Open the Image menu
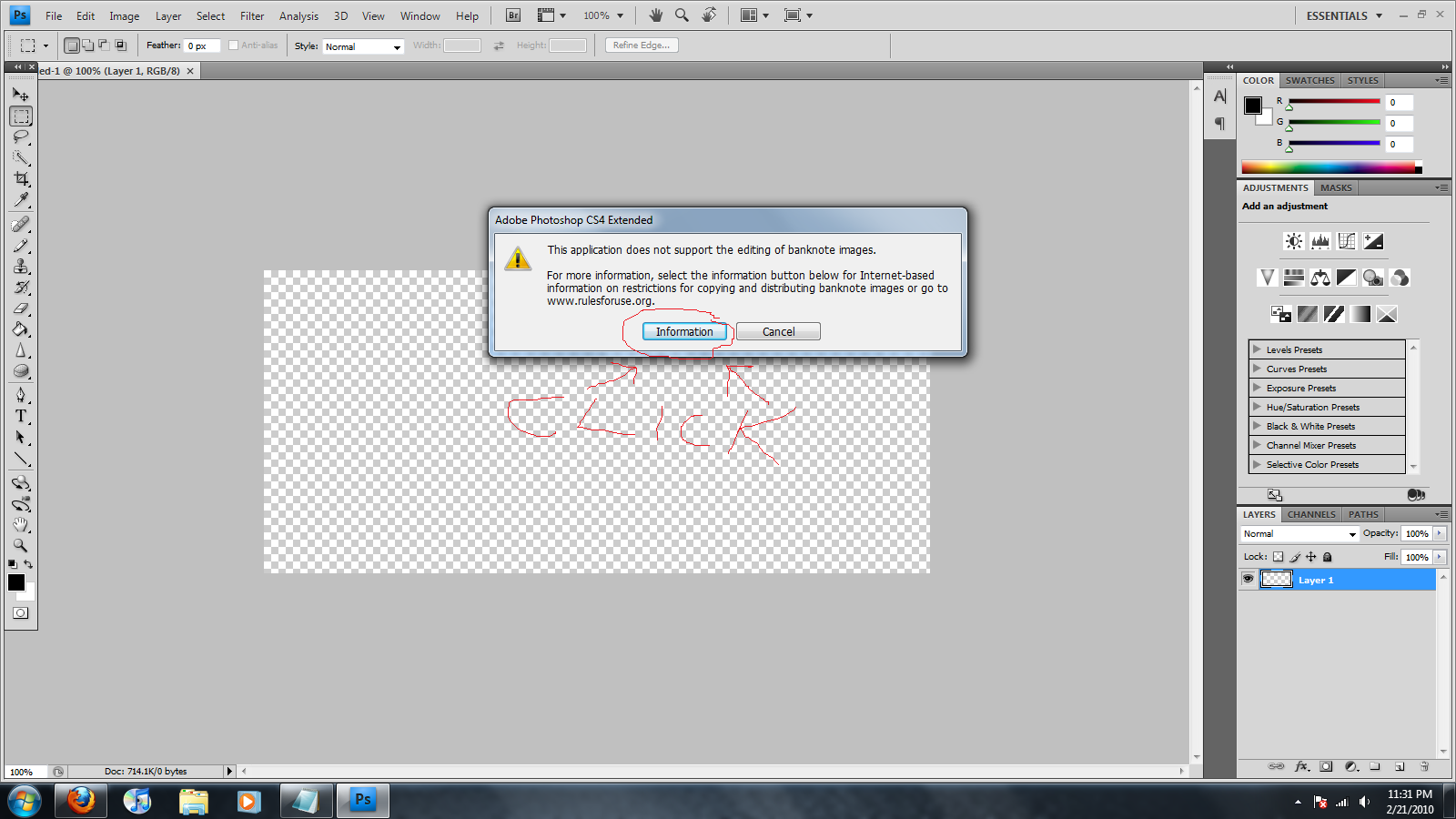The image size is (1456, 819). pos(125,15)
